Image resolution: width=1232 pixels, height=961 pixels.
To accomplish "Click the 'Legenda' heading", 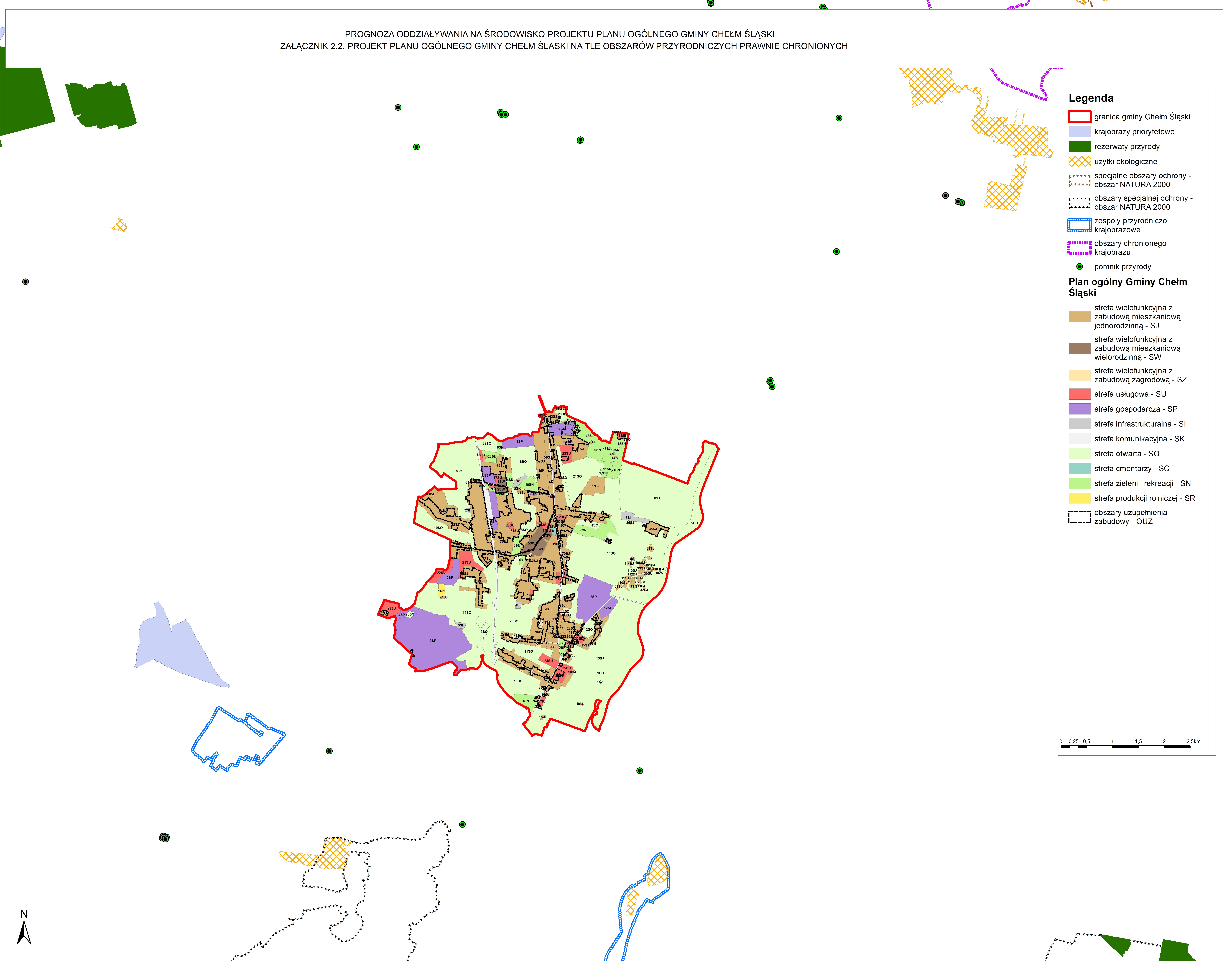I will pyautogui.click(x=1091, y=98).
